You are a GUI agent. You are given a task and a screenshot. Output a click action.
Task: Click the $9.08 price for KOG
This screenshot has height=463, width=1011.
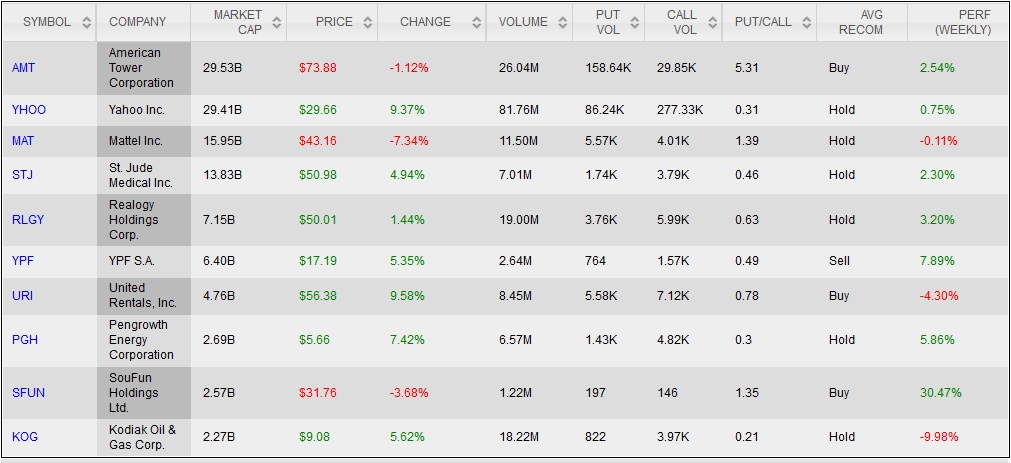315,437
